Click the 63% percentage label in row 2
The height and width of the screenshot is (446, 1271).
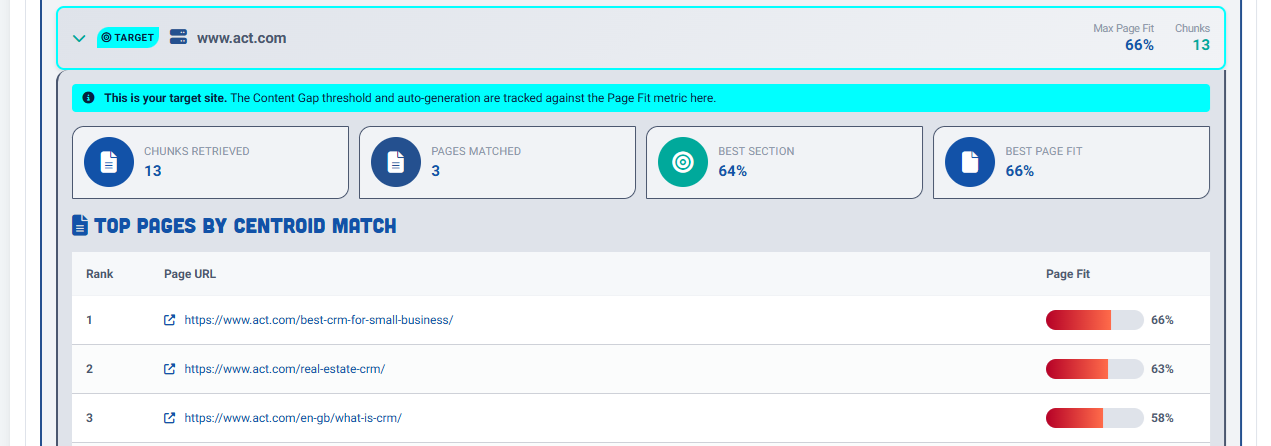point(1162,369)
